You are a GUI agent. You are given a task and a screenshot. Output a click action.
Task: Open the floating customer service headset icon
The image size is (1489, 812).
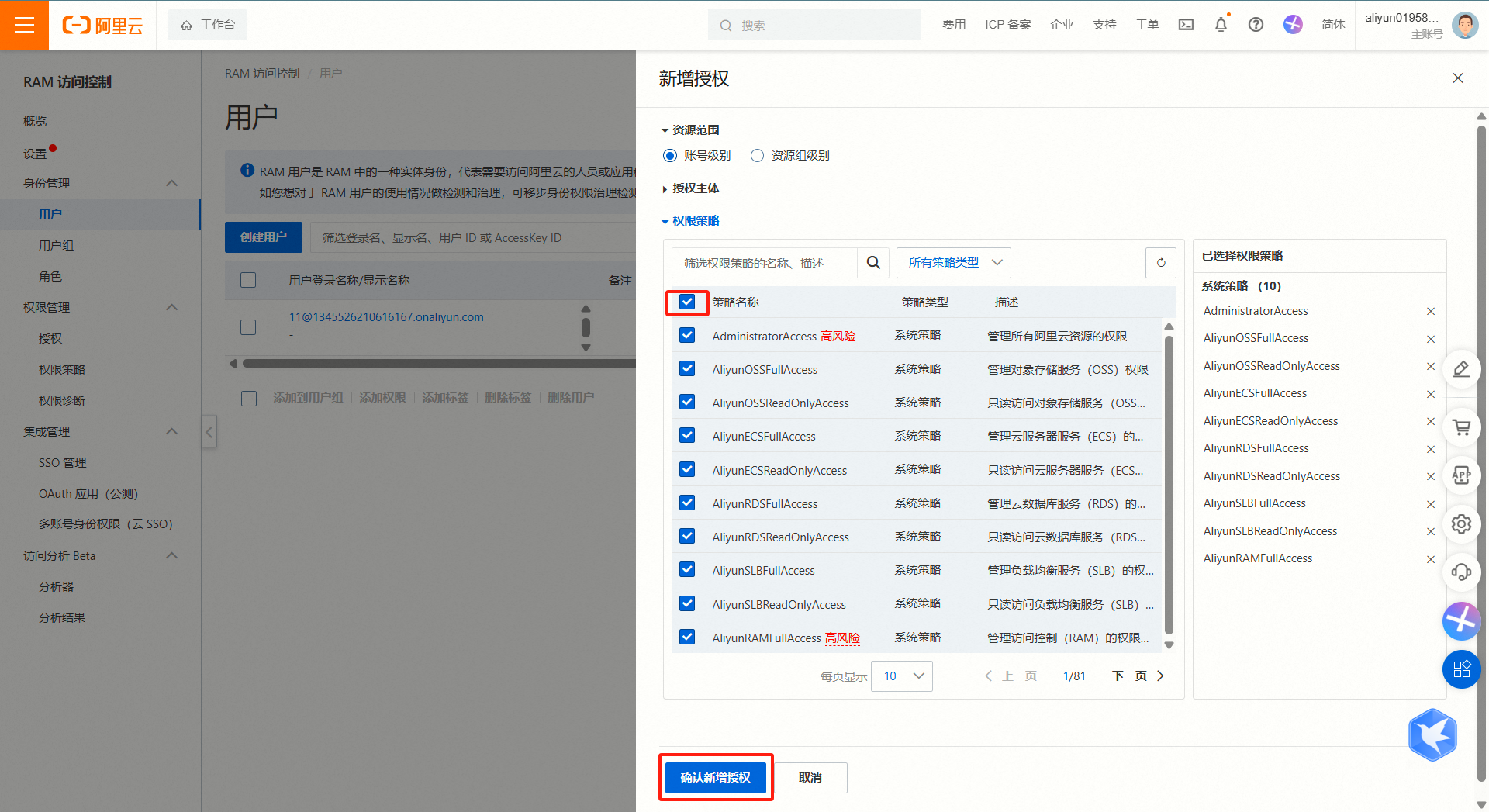click(1461, 572)
